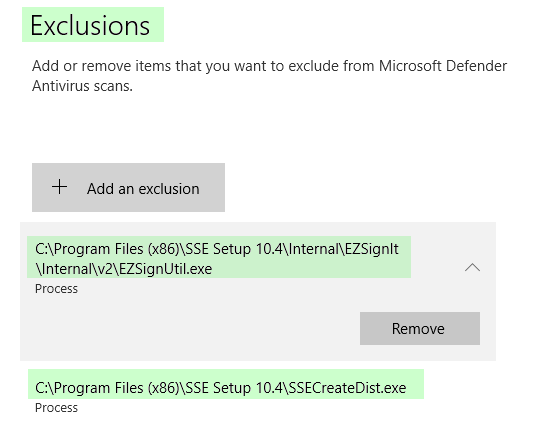Image resolution: width=533 pixels, height=434 pixels.
Task: Click the Process label under SSECreateDist.exe
Action: [56, 407]
